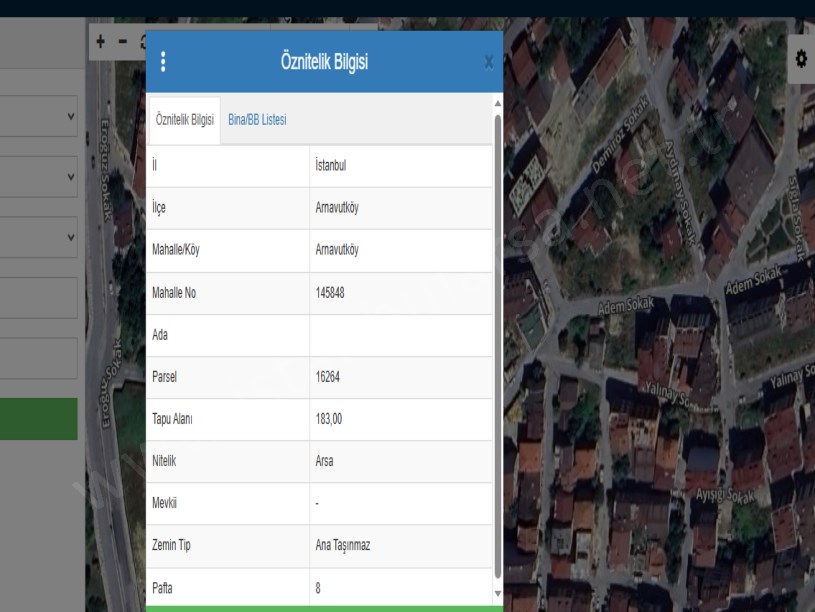The width and height of the screenshot is (815, 612).
Task: Open map settings via the gear icon
Action: click(x=800, y=59)
